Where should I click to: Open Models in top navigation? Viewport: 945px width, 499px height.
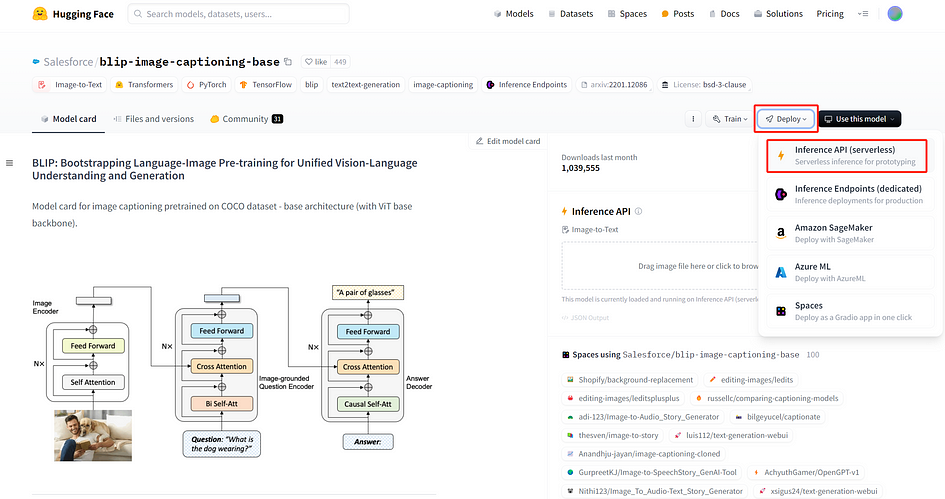[513, 14]
